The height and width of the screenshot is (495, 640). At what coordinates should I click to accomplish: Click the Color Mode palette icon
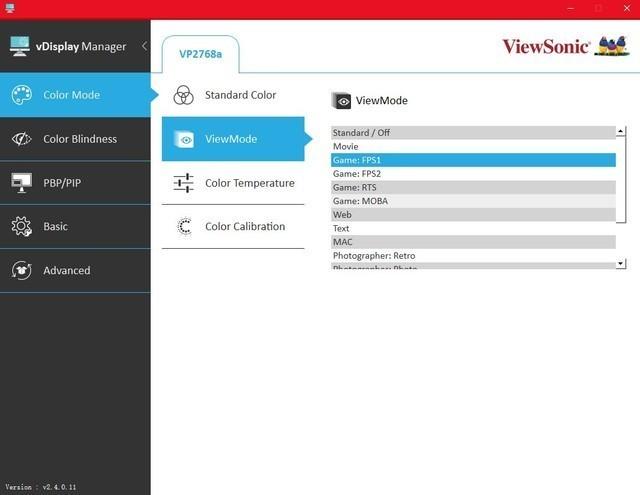(x=21, y=95)
